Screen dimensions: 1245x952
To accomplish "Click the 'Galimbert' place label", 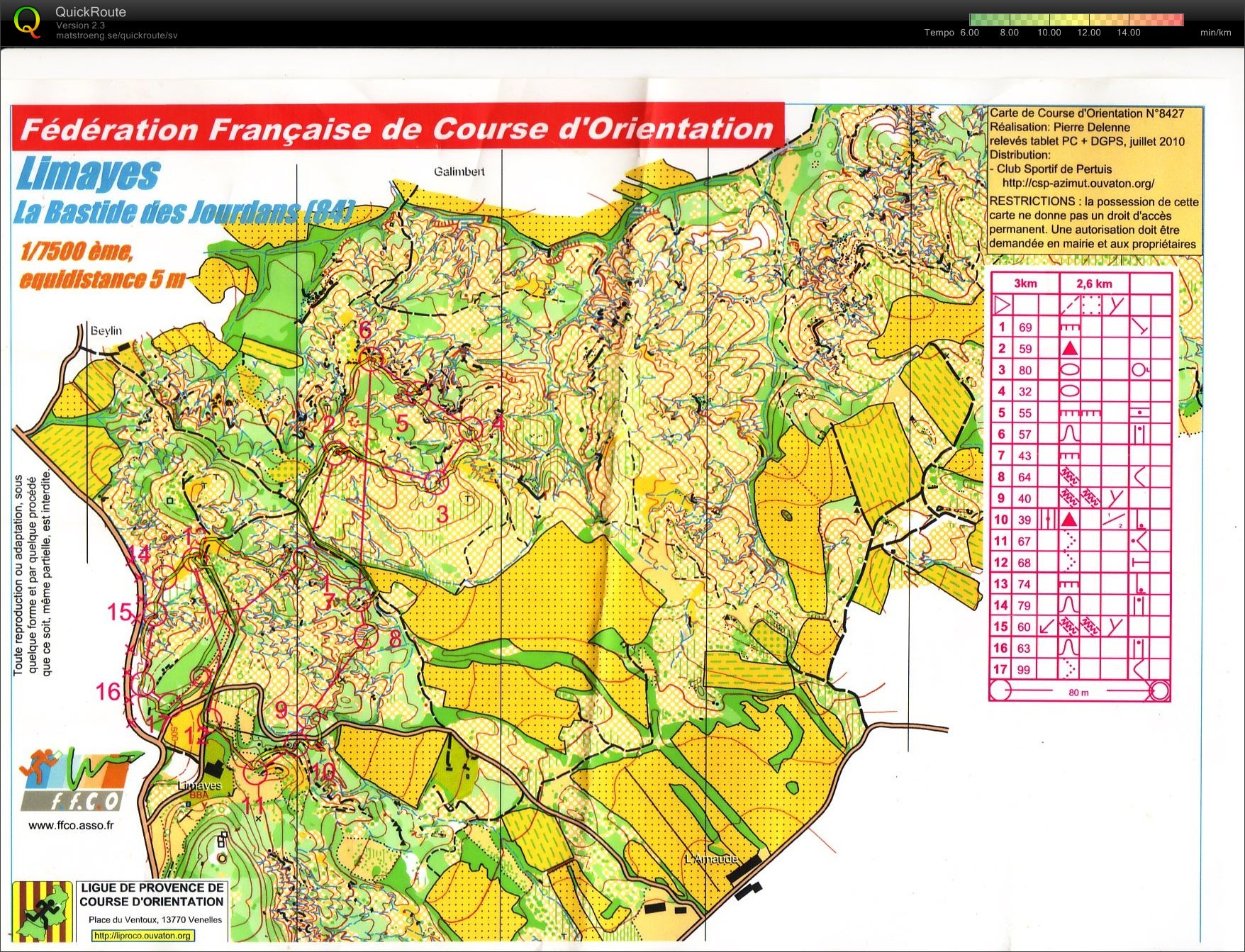I will pos(459,172).
